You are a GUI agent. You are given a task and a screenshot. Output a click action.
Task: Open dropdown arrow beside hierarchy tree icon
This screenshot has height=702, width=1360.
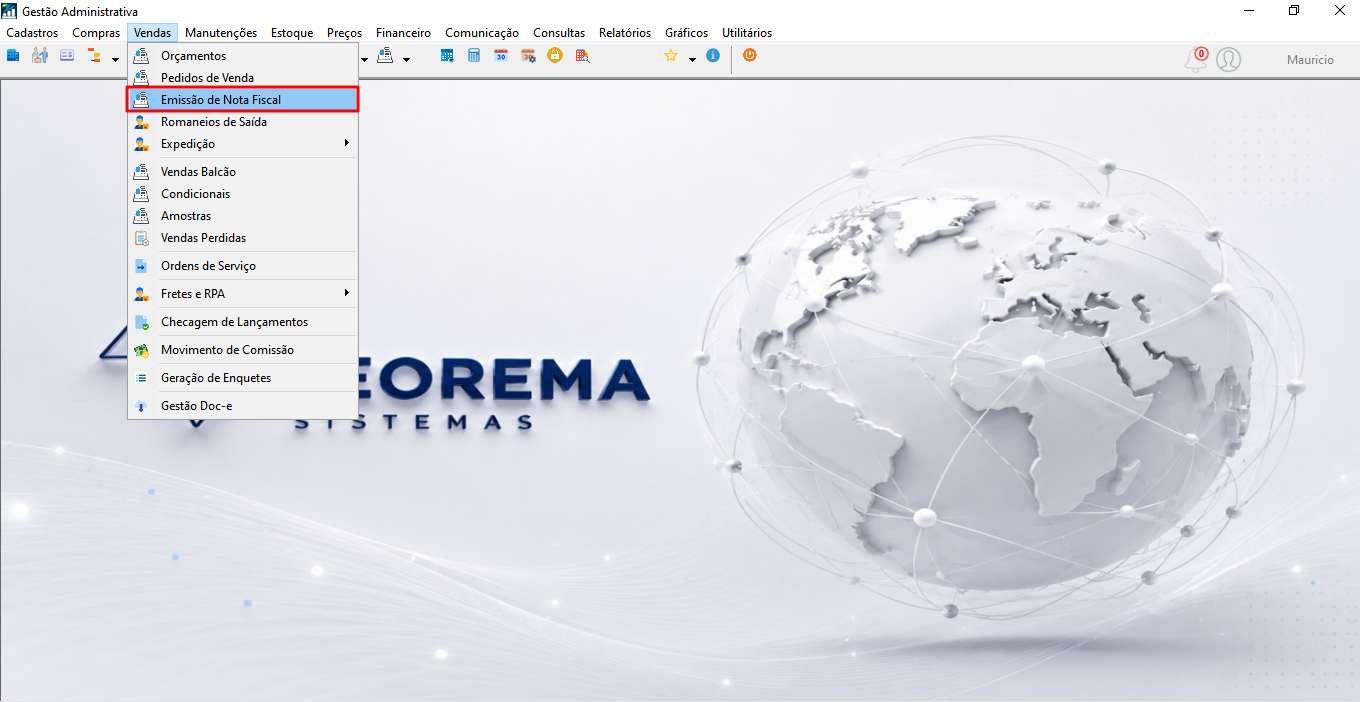point(115,59)
